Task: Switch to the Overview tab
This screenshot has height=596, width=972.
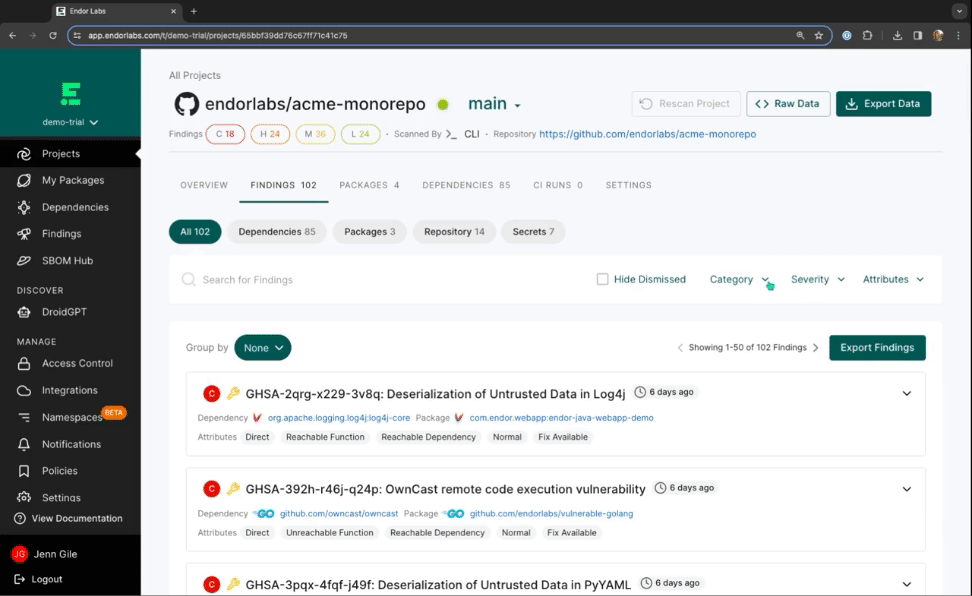Action: click(x=204, y=185)
